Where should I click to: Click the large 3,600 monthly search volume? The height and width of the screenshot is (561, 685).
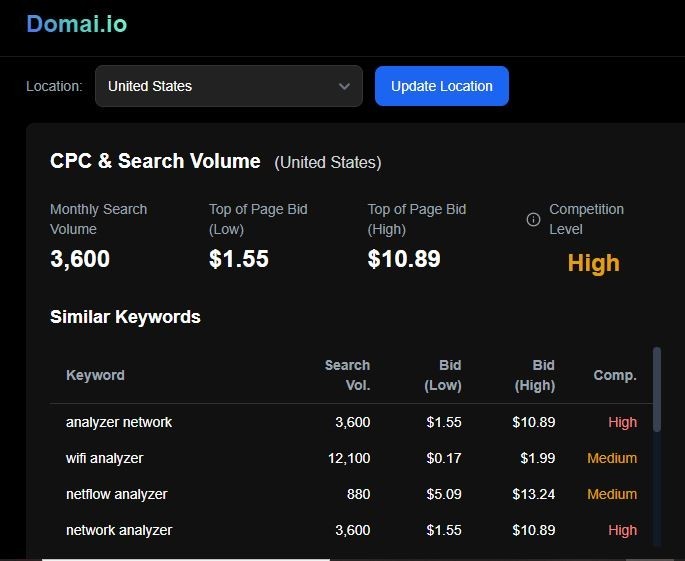point(80,259)
